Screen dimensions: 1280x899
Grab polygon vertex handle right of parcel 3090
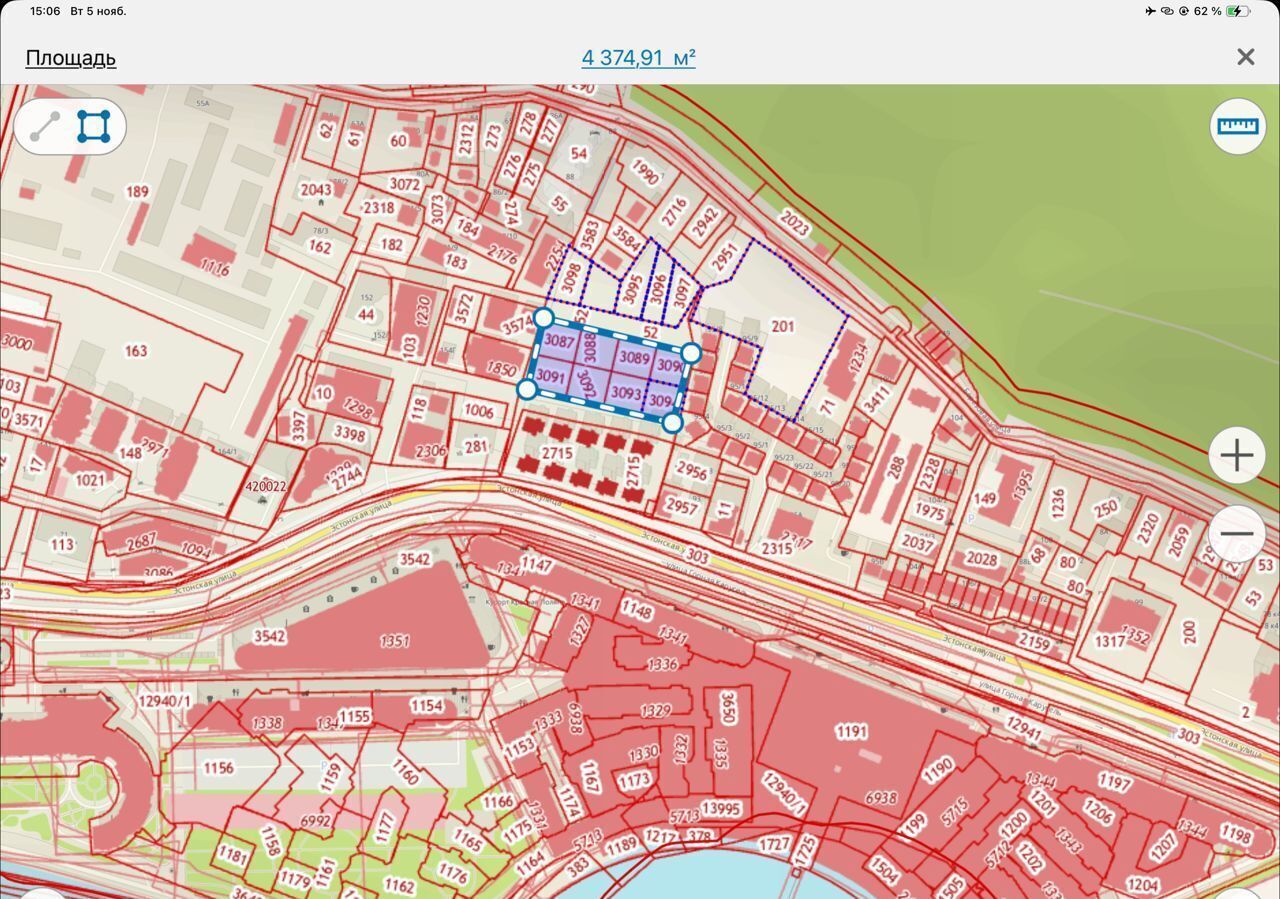(691, 353)
